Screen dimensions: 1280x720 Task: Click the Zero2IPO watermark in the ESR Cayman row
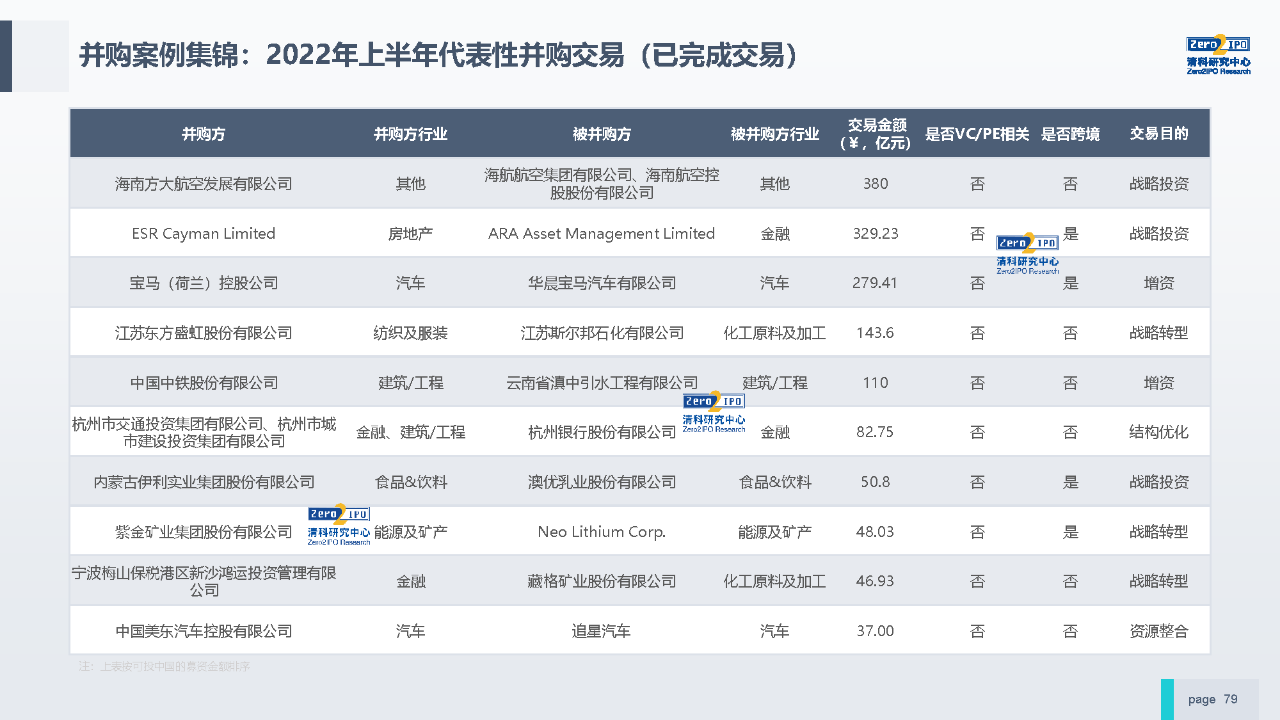tap(1027, 253)
